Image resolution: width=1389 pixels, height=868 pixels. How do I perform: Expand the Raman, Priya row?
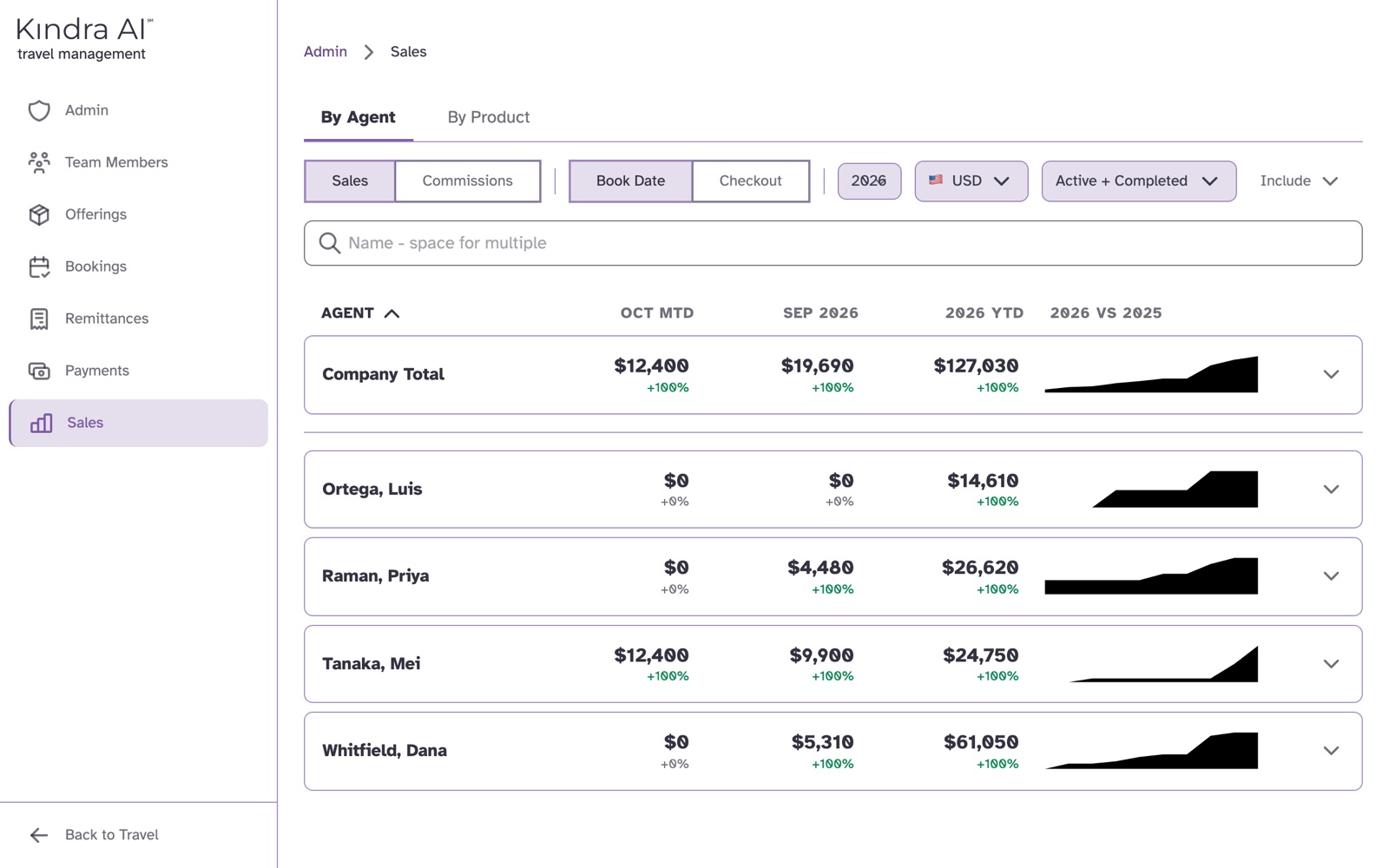point(1331,576)
